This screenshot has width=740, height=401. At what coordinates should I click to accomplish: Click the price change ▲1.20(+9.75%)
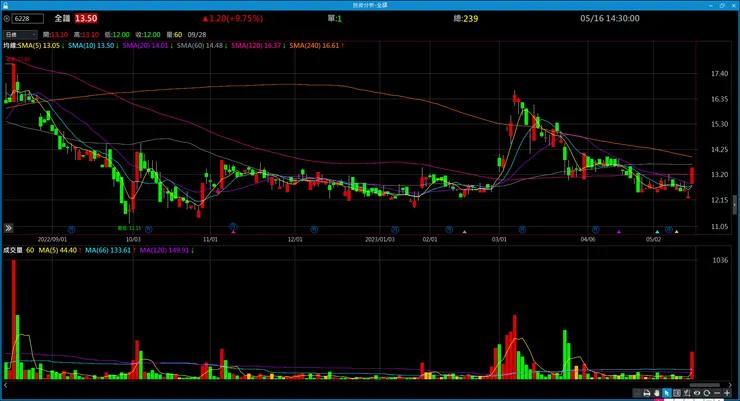point(233,19)
